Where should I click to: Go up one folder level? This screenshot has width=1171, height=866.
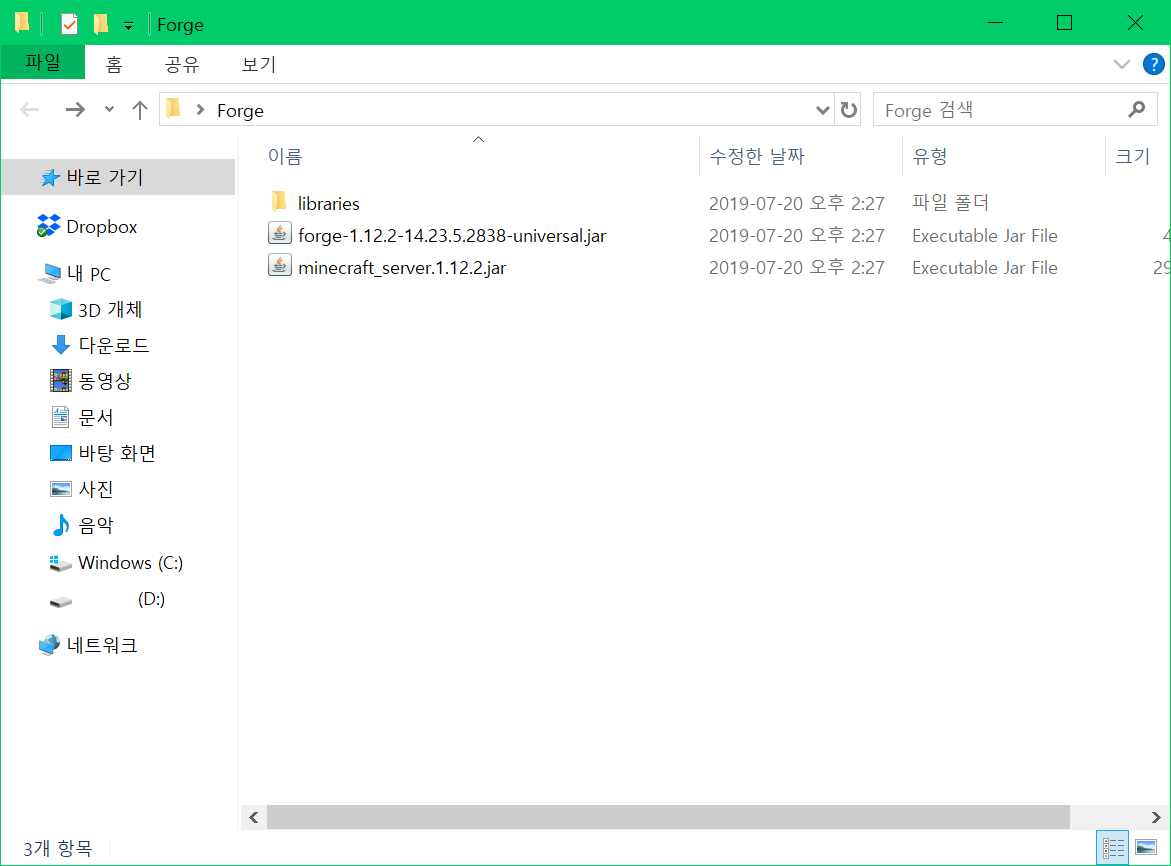pyautogui.click(x=140, y=110)
